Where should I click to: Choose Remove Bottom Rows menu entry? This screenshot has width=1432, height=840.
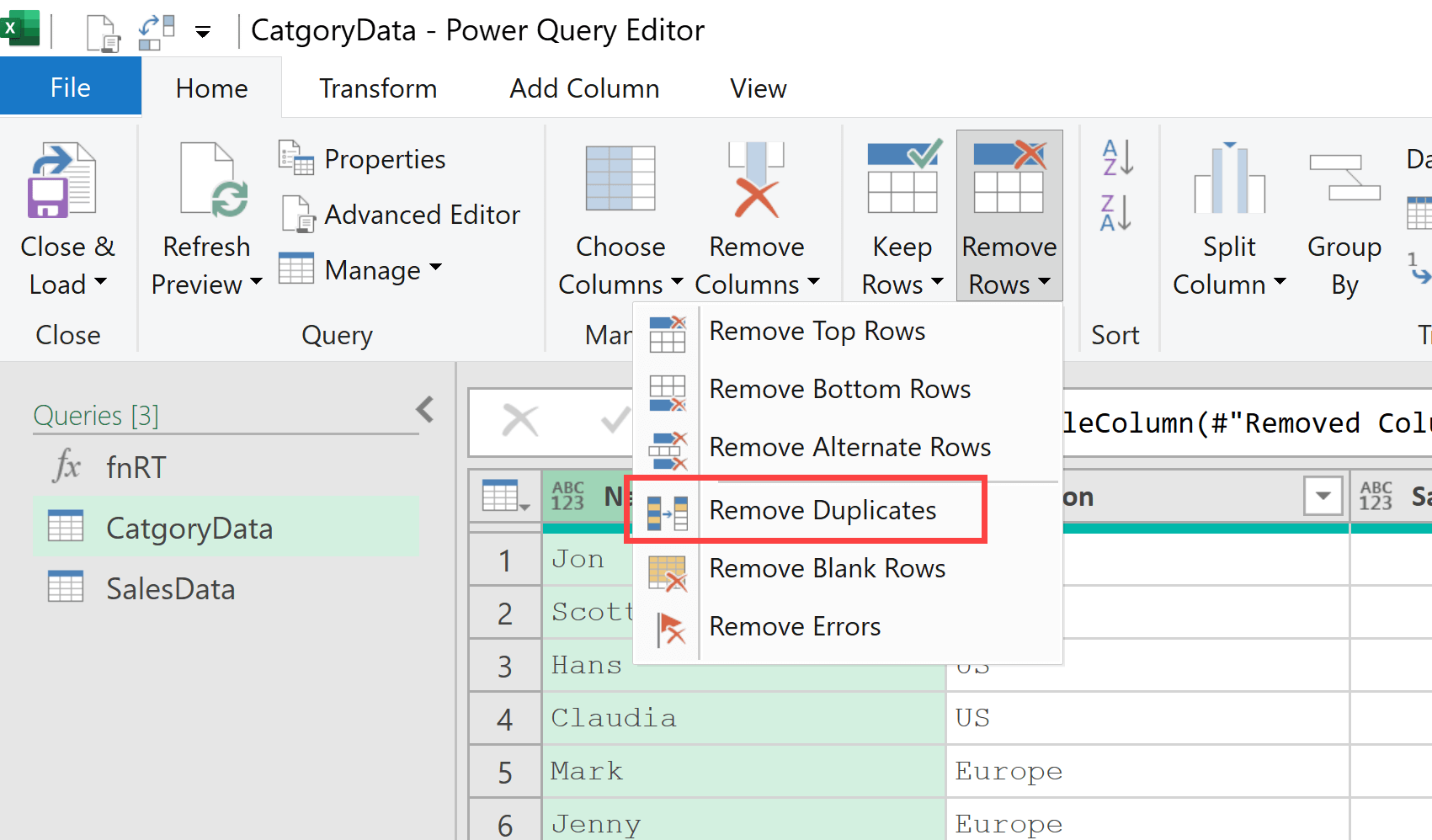(847, 390)
